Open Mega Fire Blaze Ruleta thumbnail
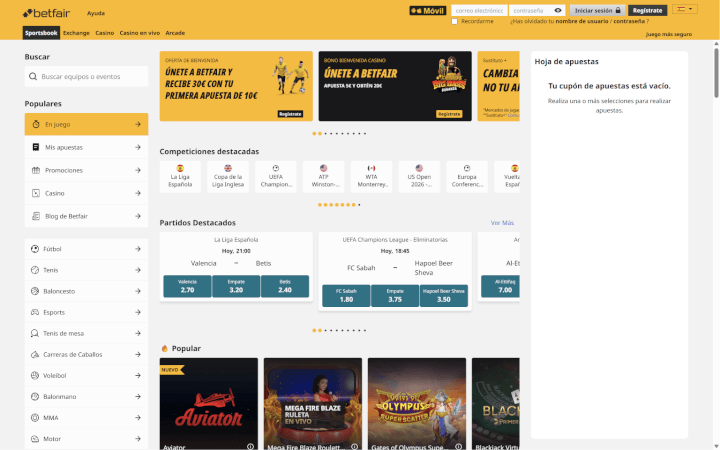 click(313, 404)
